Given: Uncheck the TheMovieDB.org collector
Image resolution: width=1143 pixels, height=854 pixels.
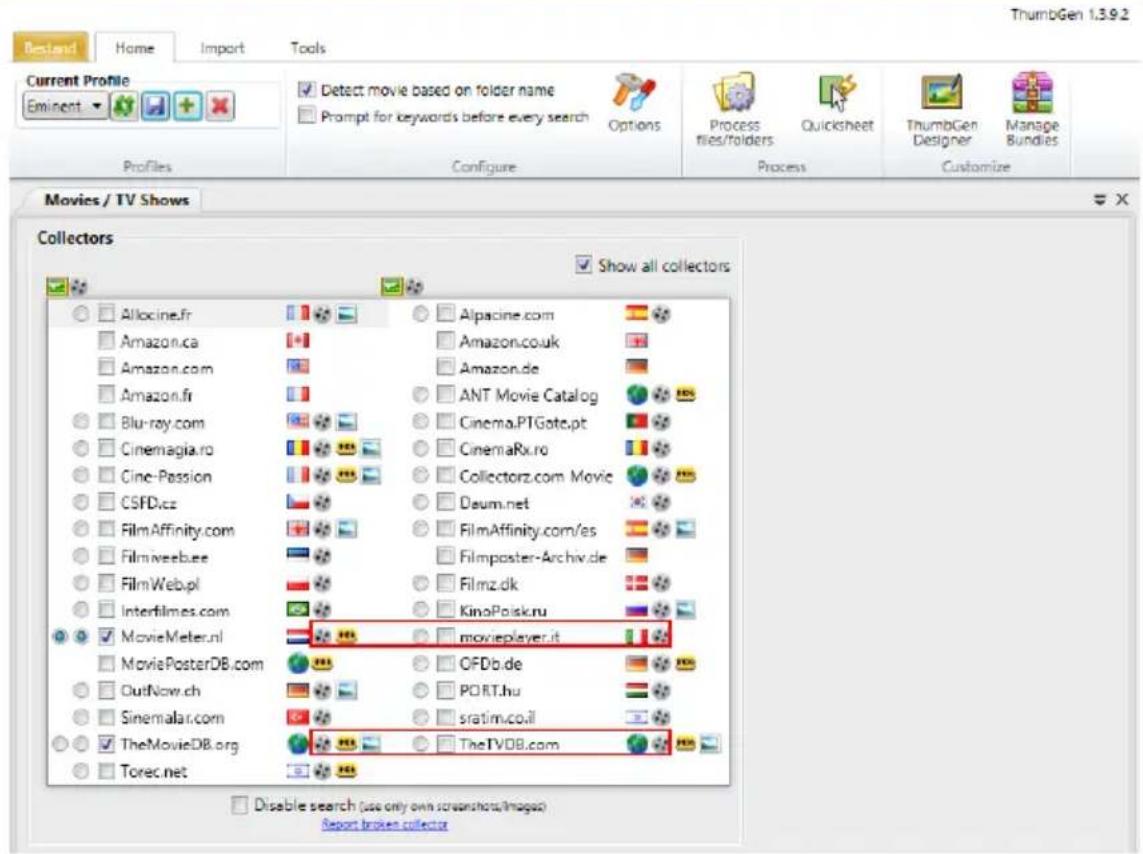Looking at the screenshot, I should click(106, 744).
